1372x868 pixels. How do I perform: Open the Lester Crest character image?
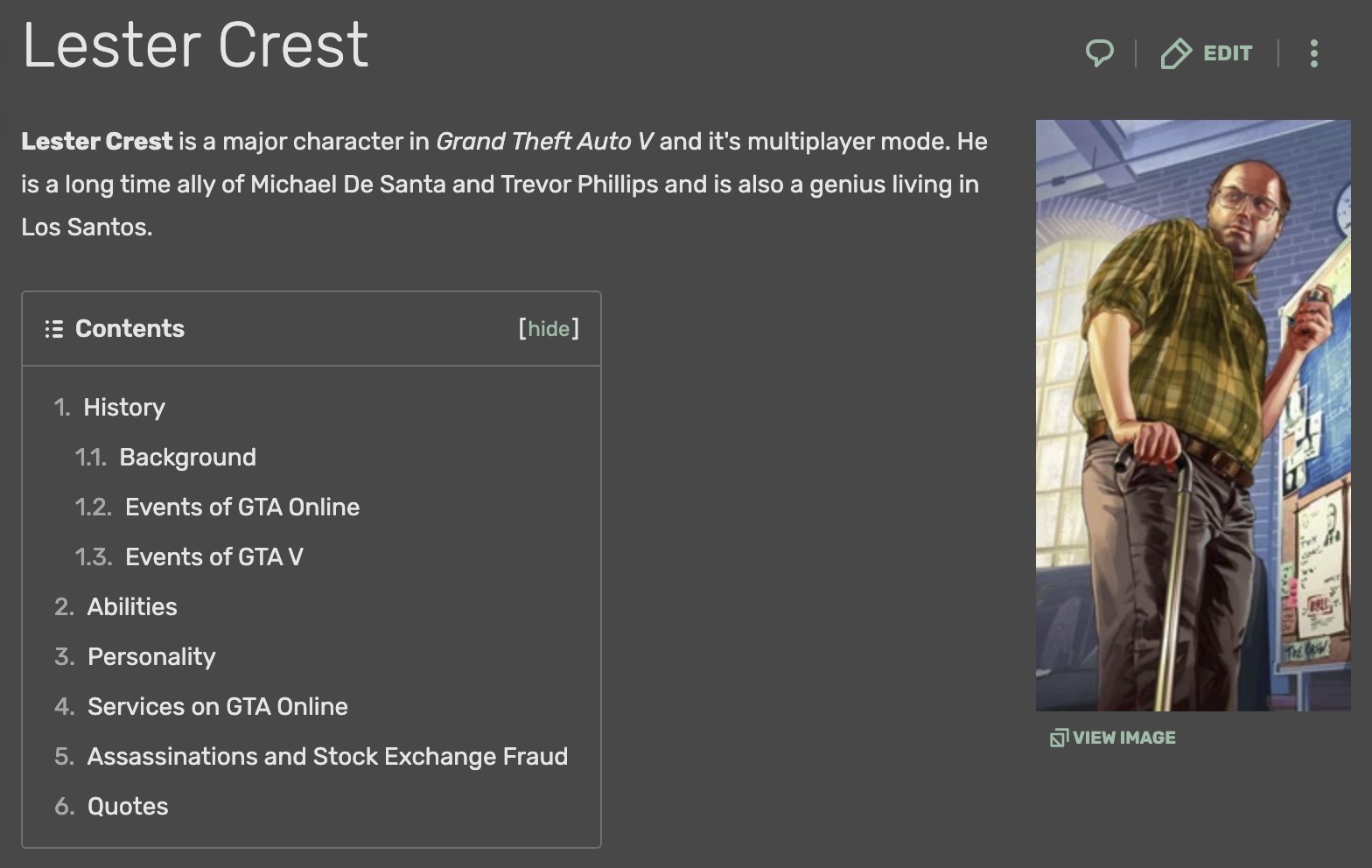(x=1193, y=416)
